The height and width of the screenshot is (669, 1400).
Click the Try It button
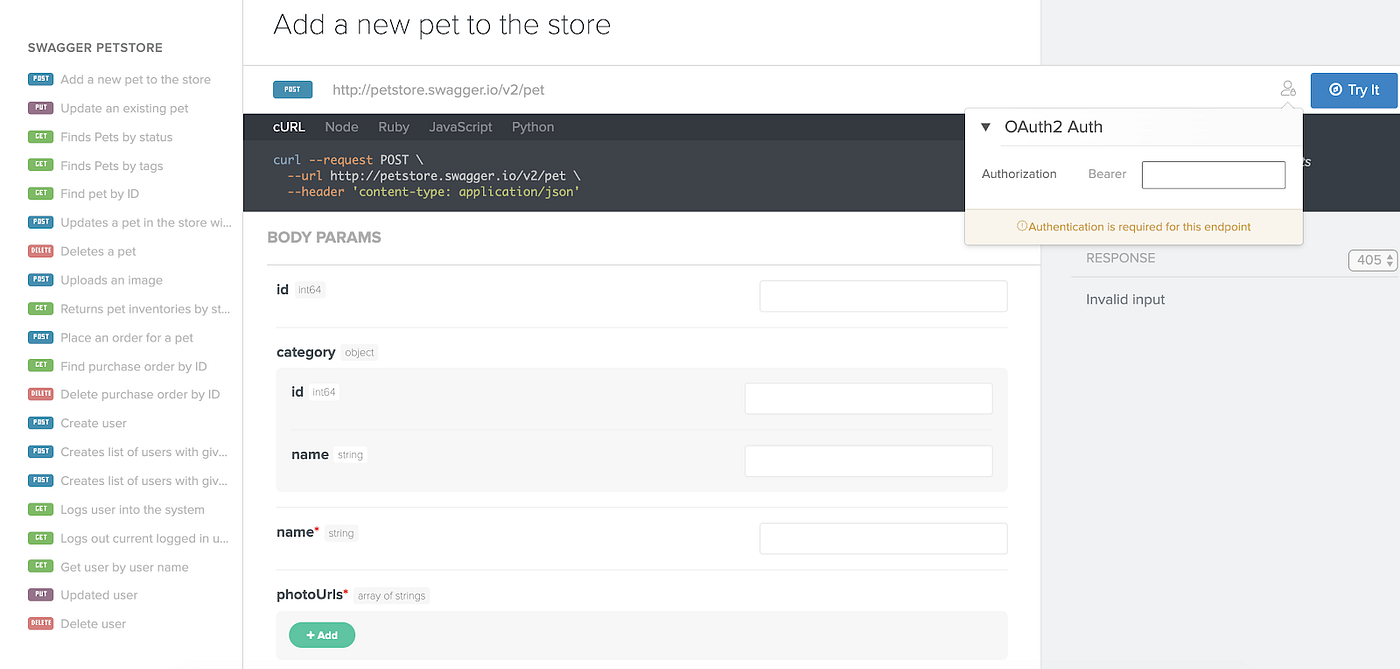1353,89
